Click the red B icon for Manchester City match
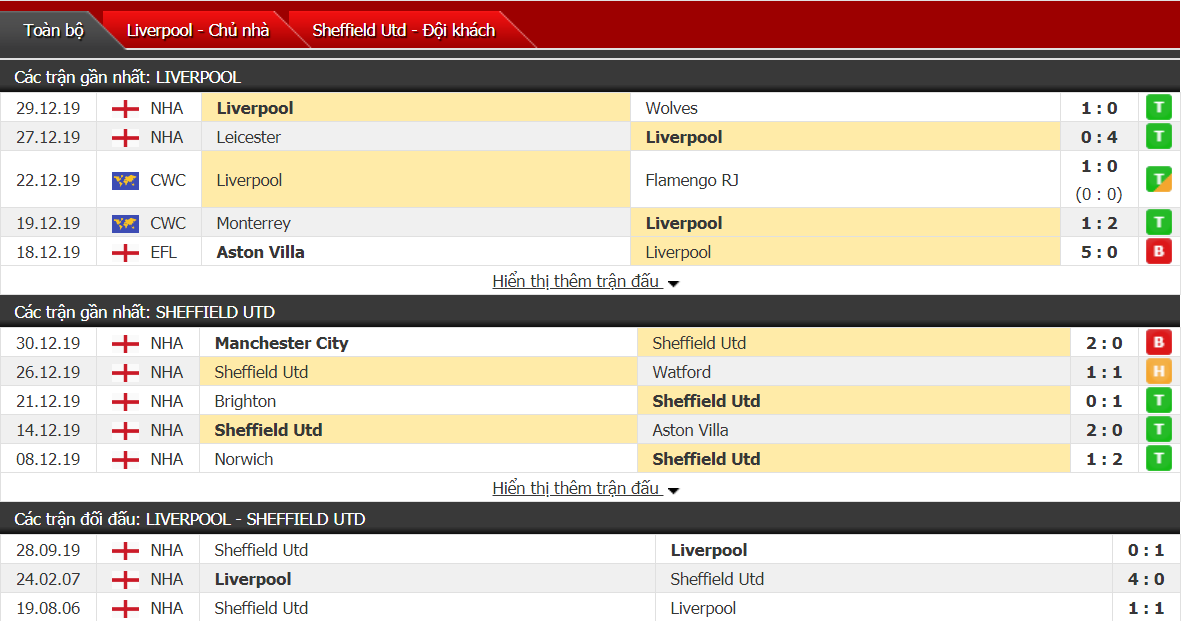Viewport: 1181px width, 621px height. tap(1158, 341)
